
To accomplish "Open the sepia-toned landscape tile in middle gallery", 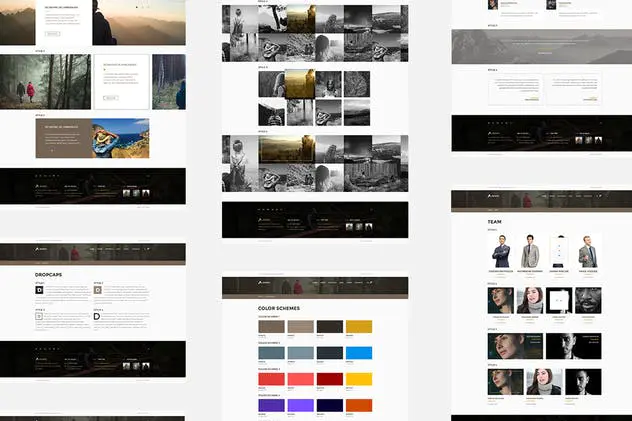I will 300,84.
